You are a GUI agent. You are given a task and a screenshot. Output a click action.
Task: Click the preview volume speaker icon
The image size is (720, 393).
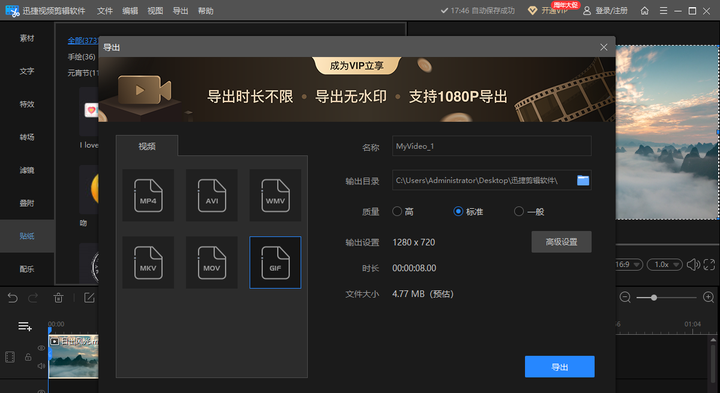click(693, 264)
